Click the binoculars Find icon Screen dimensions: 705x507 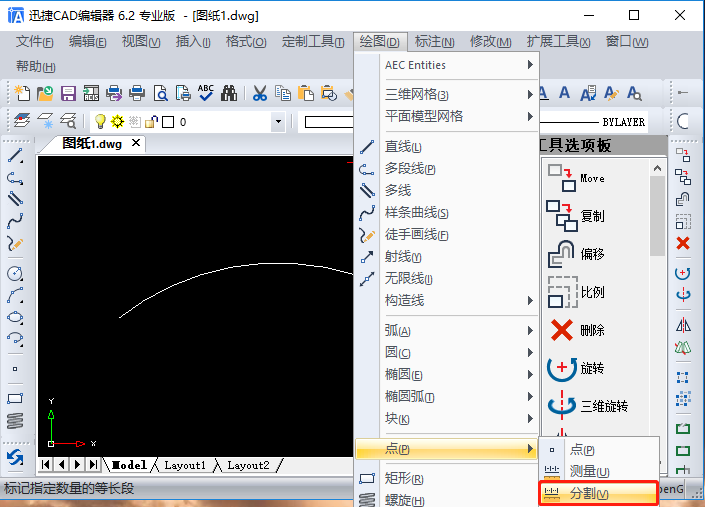click(229, 93)
